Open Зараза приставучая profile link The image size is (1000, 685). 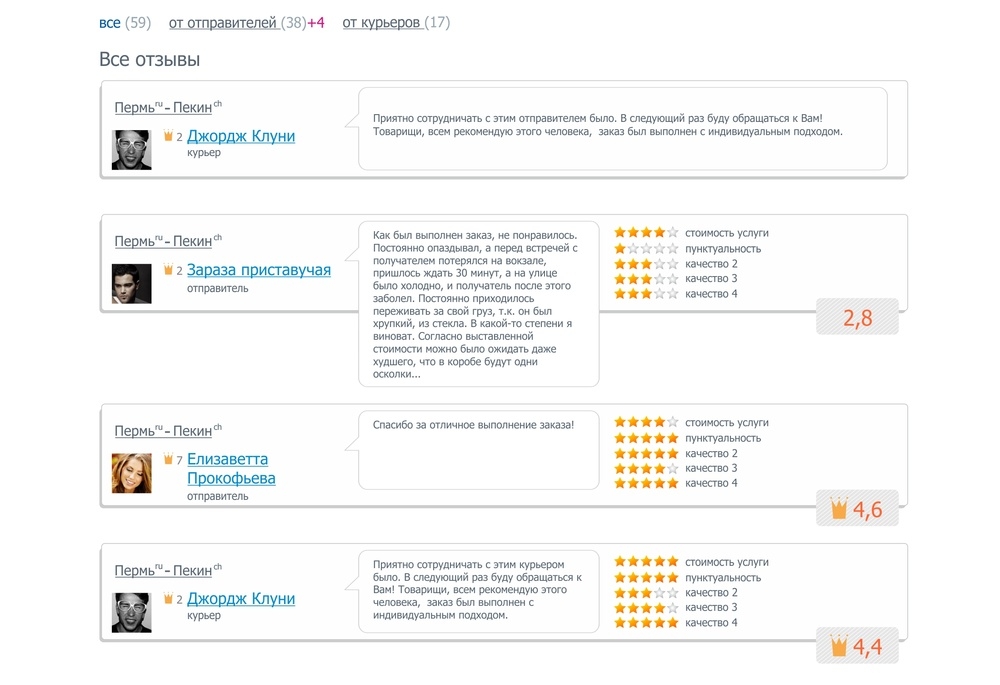[x=259, y=270]
